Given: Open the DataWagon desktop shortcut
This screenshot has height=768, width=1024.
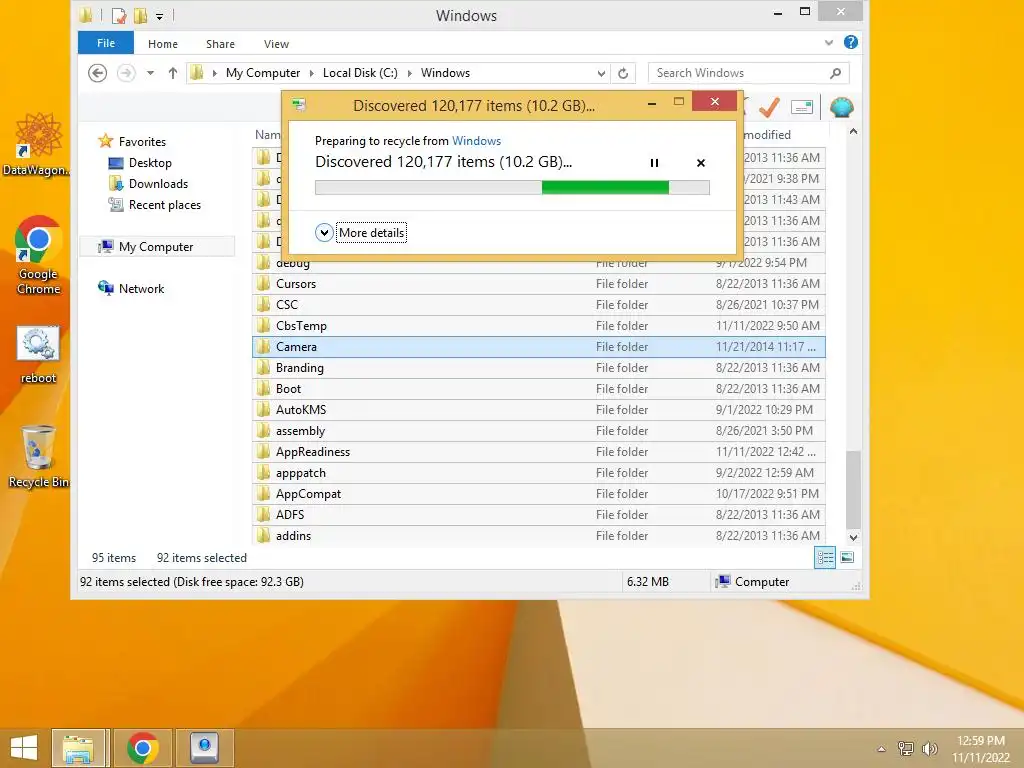Looking at the screenshot, I should coord(39,145).
